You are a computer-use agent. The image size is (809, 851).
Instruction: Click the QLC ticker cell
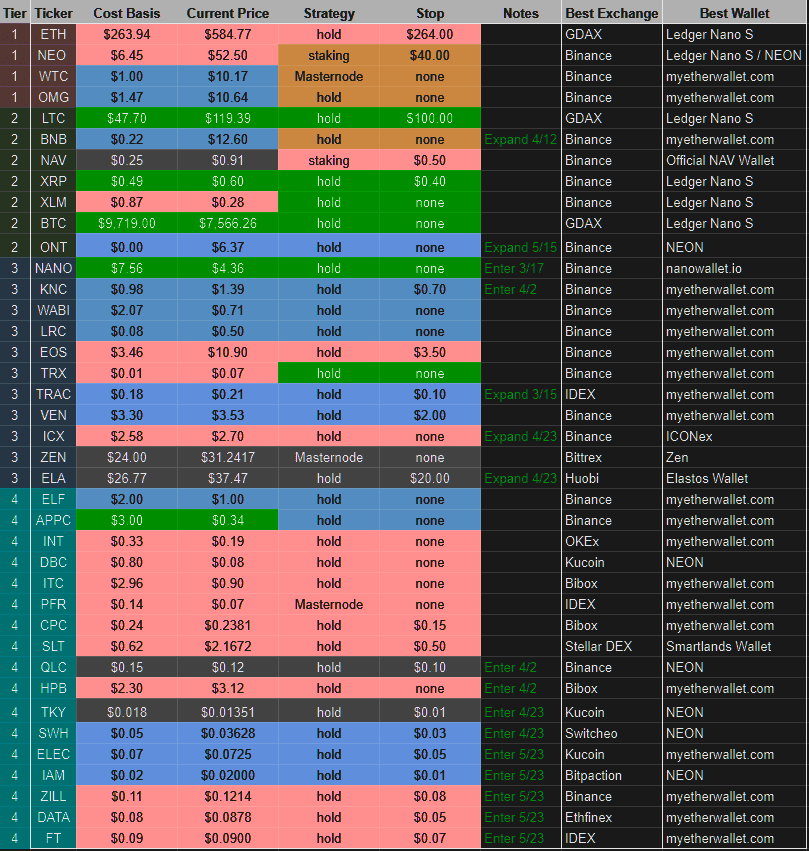click(53, 667)
